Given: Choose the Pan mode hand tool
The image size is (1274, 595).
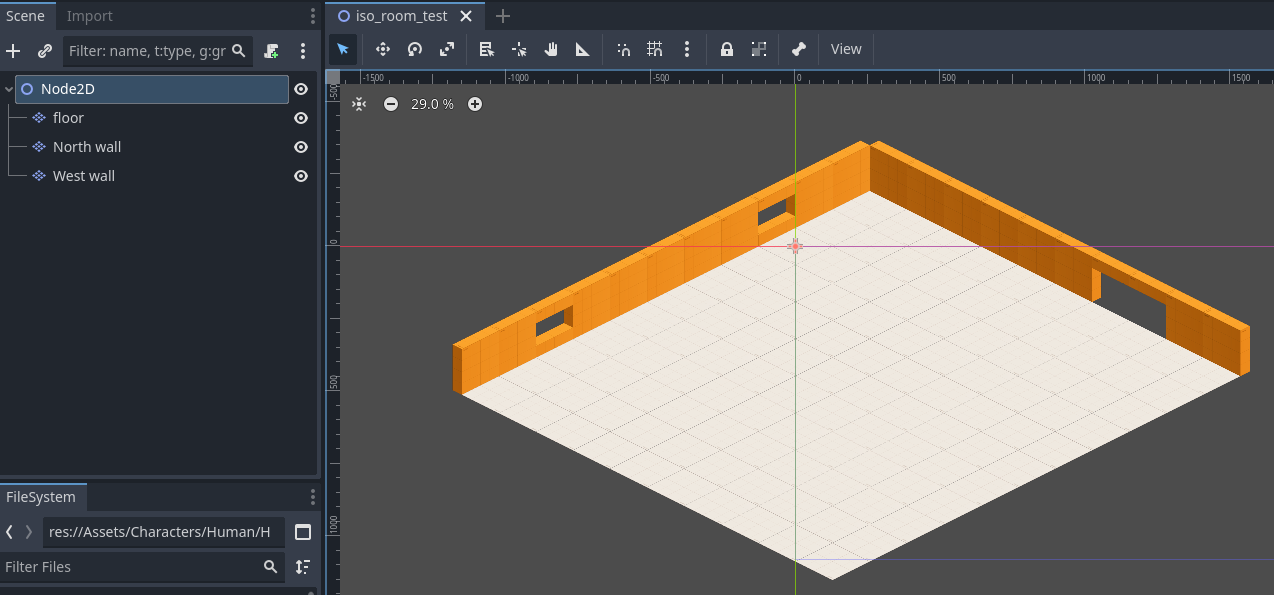Looking at the screenshot, I should point(551,49).
